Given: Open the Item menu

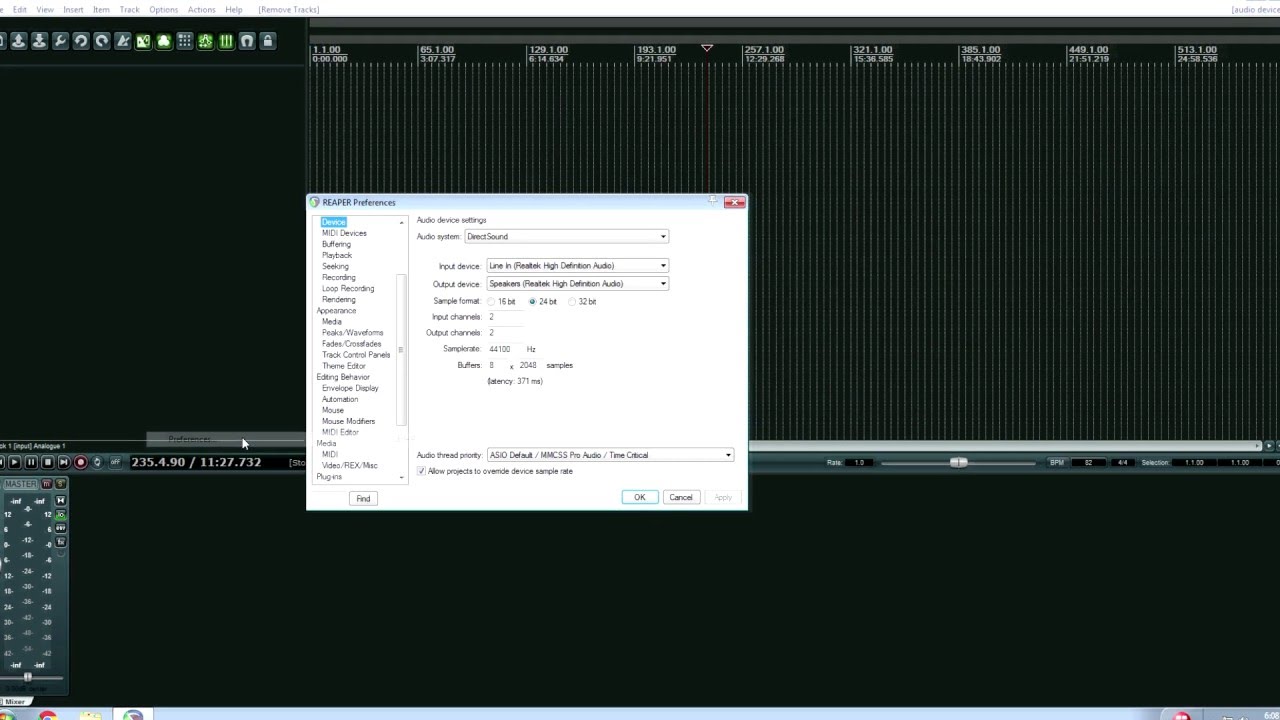Looking at the screenshot, I should point(101,9).
